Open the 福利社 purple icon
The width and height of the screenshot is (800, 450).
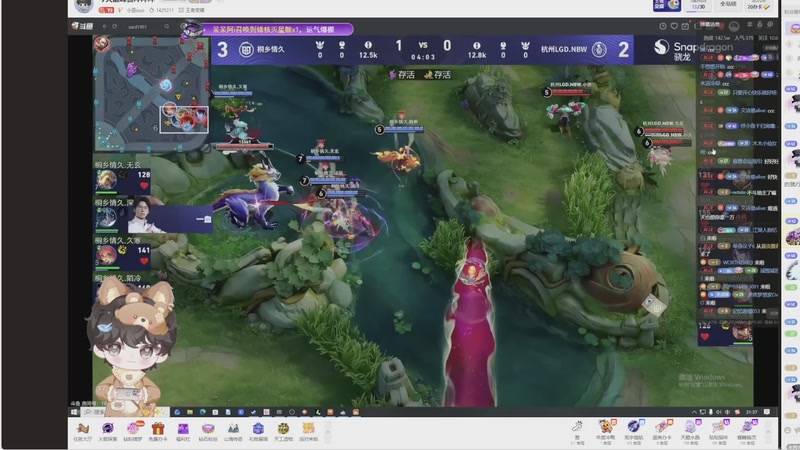[183, 431]
